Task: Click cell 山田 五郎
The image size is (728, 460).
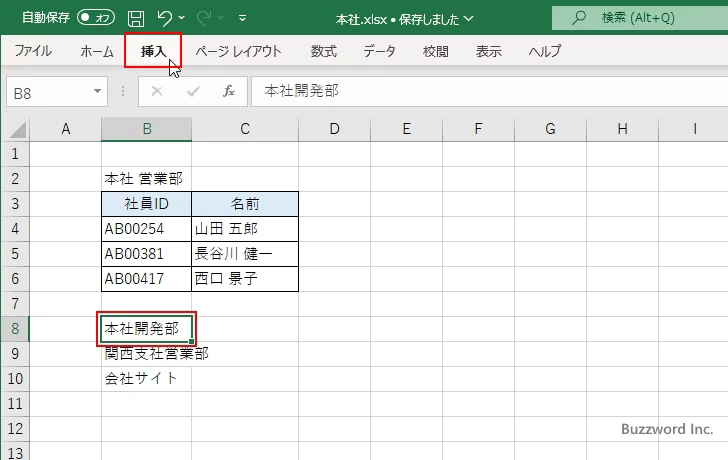Action: (245, 229)
